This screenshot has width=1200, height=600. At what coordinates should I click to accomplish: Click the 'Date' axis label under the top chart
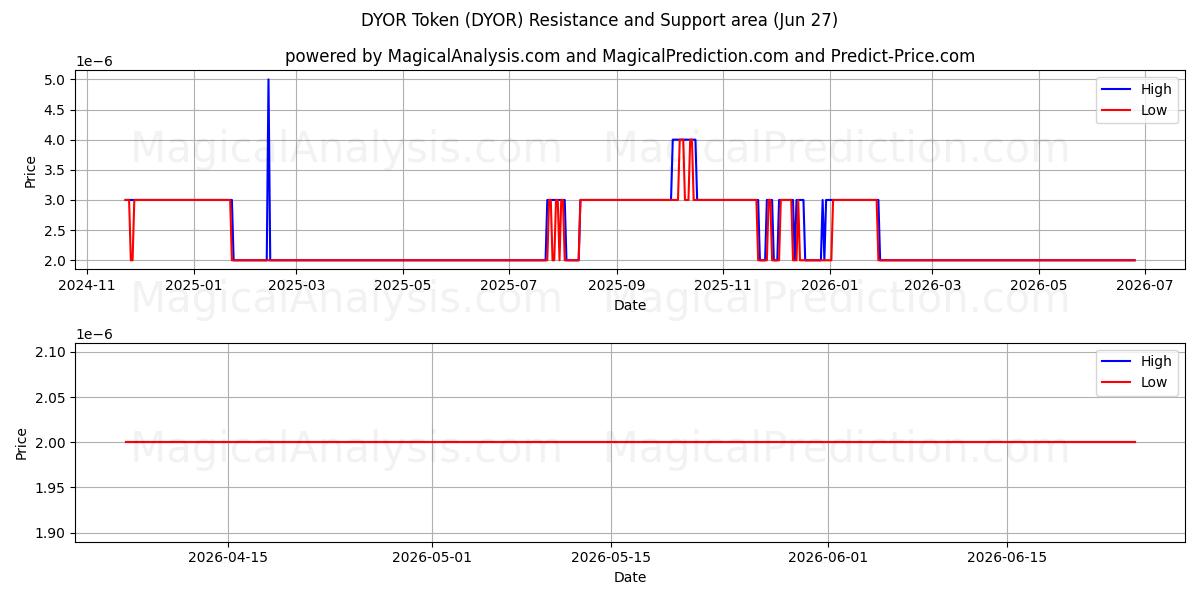click(630, 305)
